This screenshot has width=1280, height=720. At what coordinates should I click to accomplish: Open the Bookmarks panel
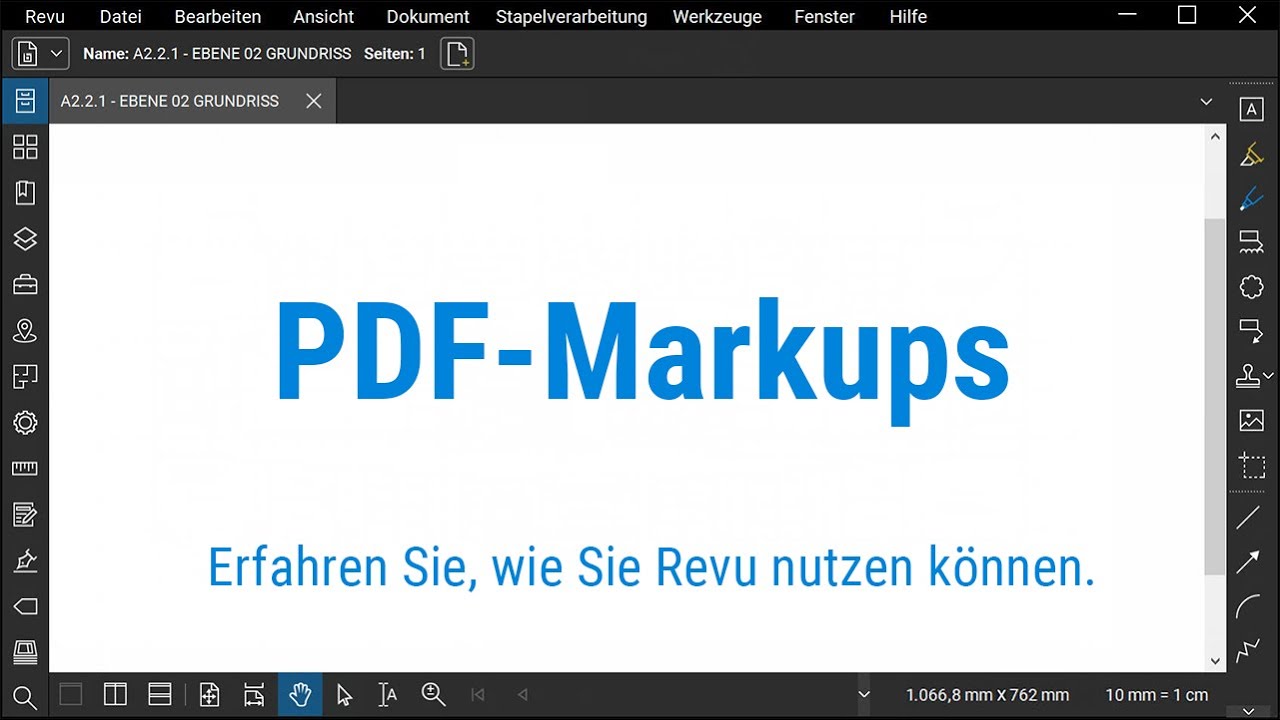[x=25, y=193]
